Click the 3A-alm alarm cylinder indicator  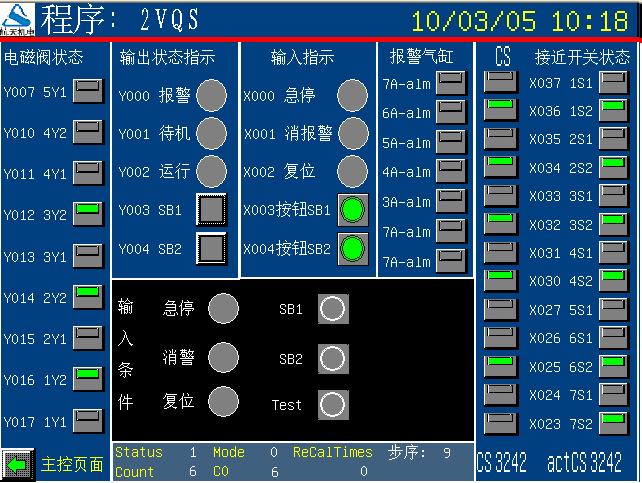[451, 202]
